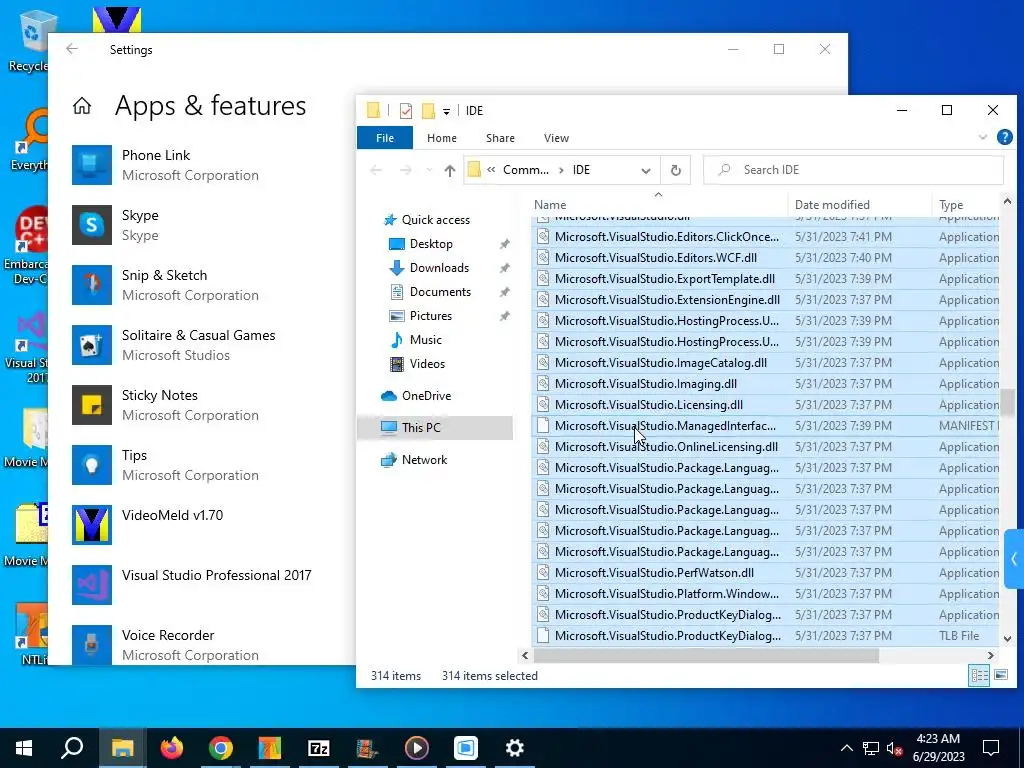The height and width of the screenshot is (768, 1024).
Task: Click the file list horizontal scrollbar thumb
Action: (706, 655)
